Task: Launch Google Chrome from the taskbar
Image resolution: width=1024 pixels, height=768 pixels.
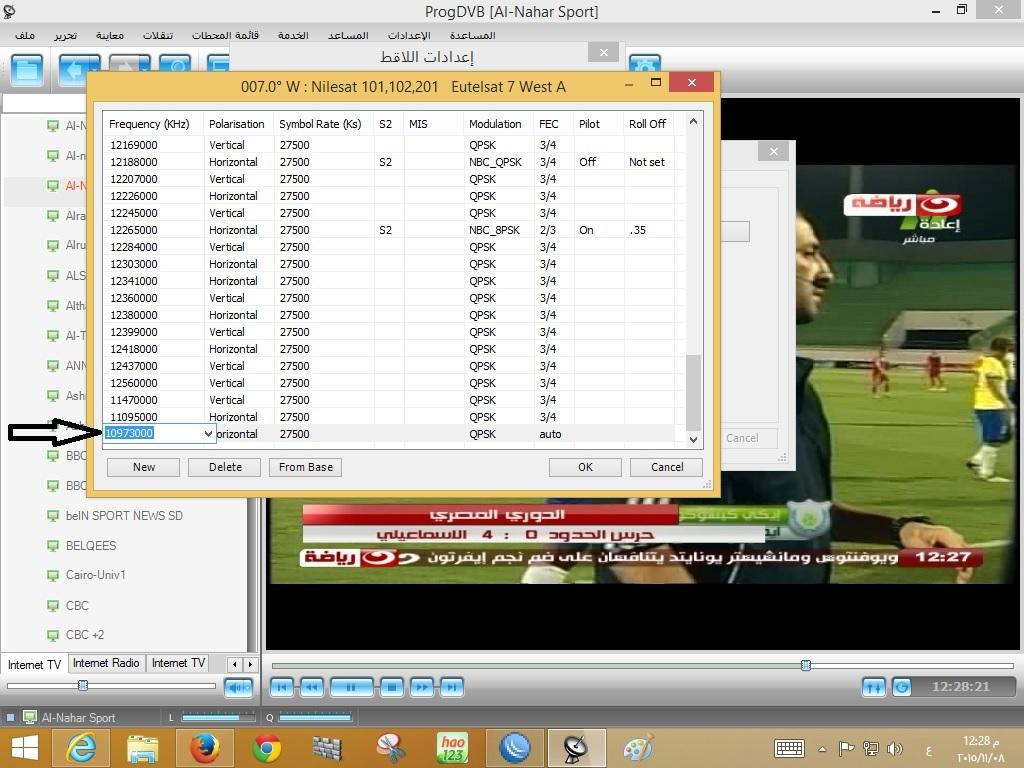Action: [x=267, y=748]
